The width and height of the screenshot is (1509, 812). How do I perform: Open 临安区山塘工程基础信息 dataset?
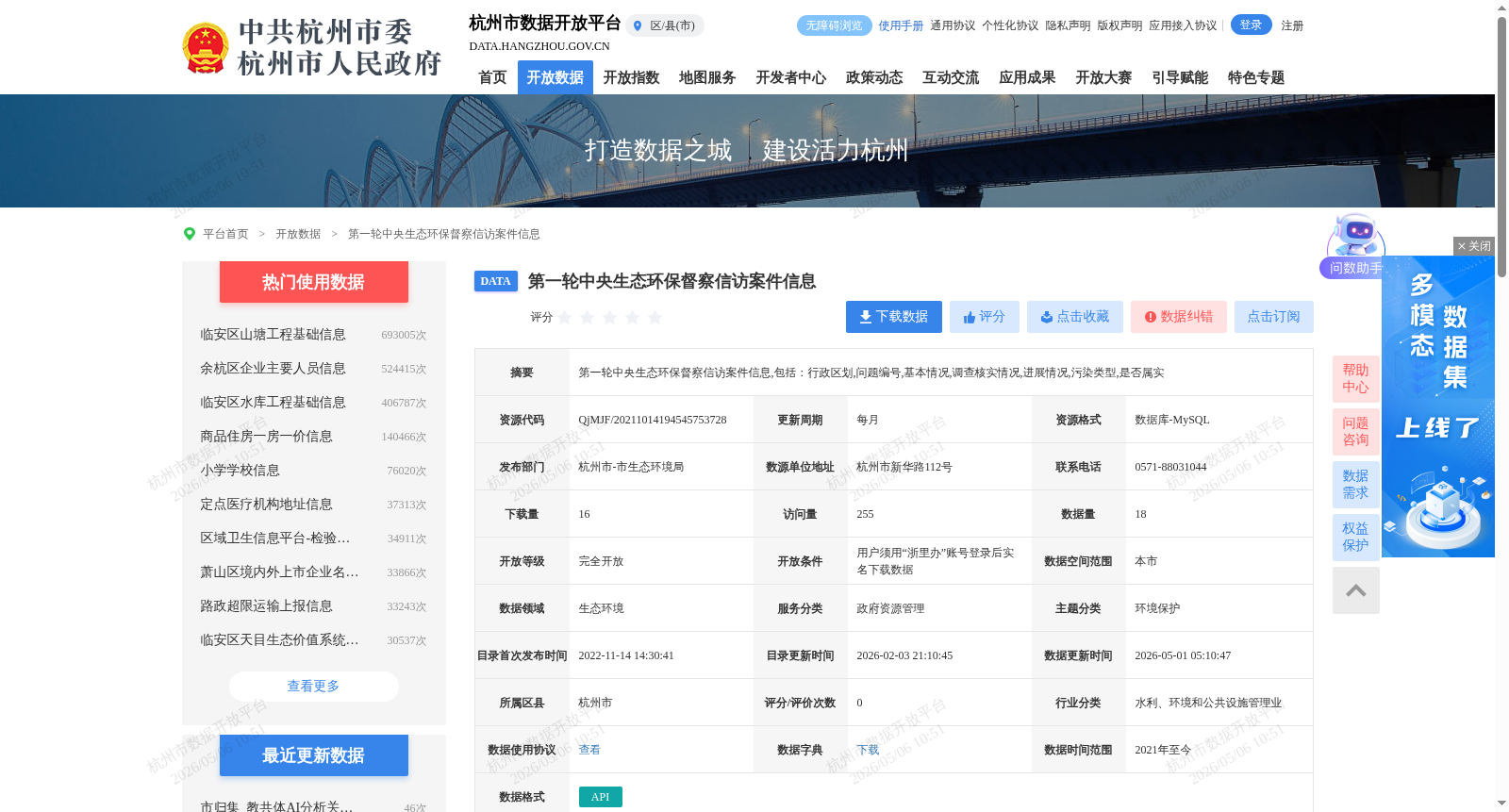point(273,335)
